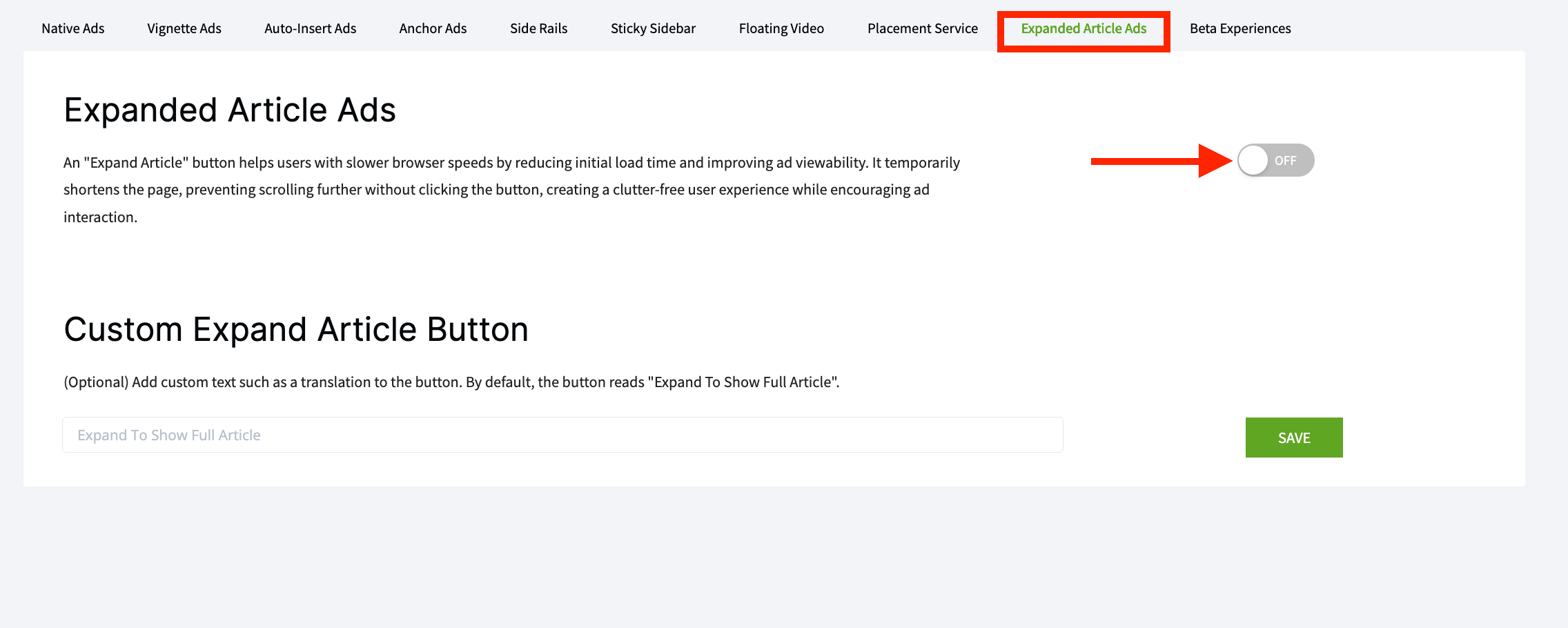1568x628 pixels.
Task: Click the Expanded Article Ads heading
Action: (230, 110)
